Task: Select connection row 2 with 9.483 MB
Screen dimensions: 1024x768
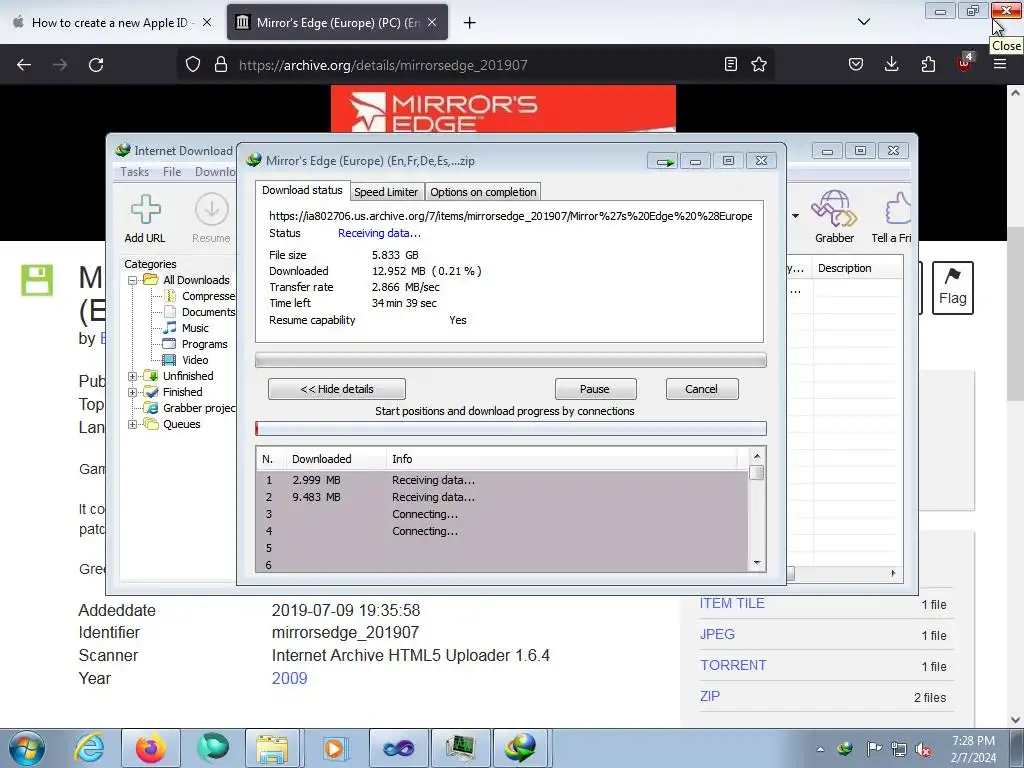Action: [x=502, y=497]
